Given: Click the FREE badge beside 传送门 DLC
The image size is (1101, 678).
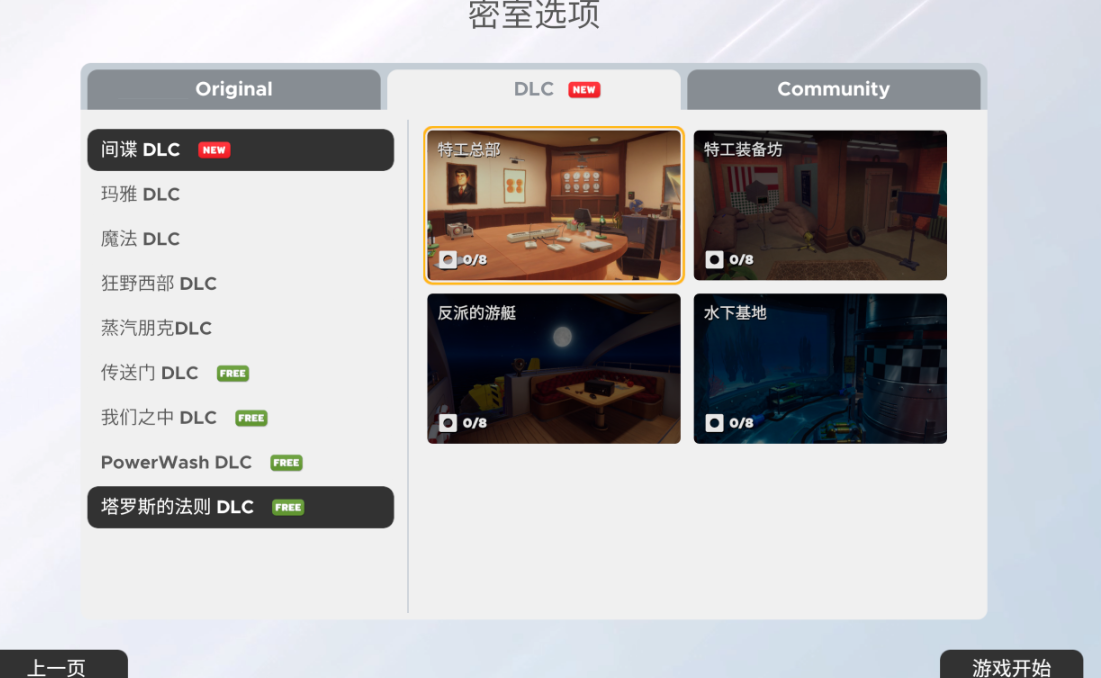Looking at the screenshot, I should [x=232, y=373].
